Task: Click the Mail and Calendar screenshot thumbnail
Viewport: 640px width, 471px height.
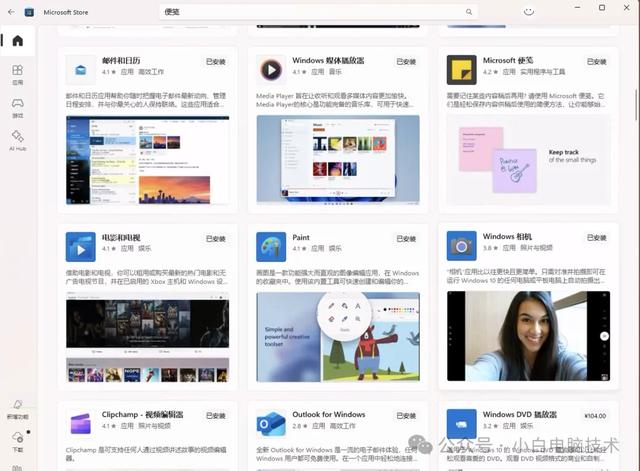Action: pos(147,160)
